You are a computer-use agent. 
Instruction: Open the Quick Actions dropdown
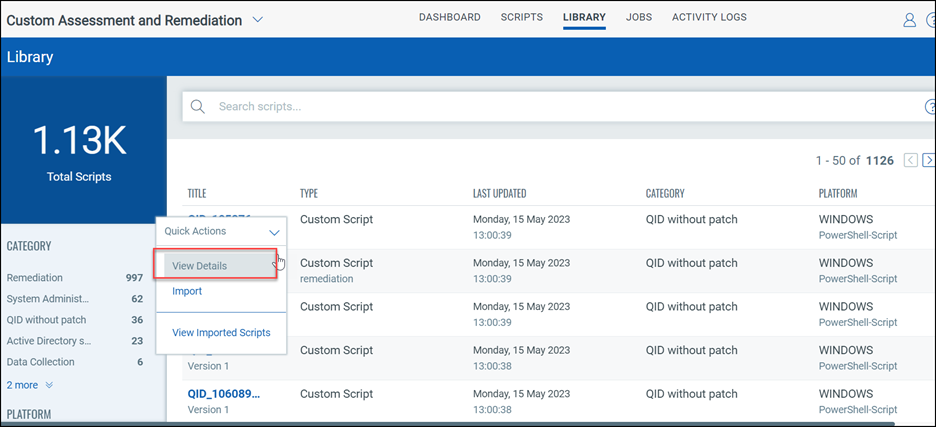point(221,231)
